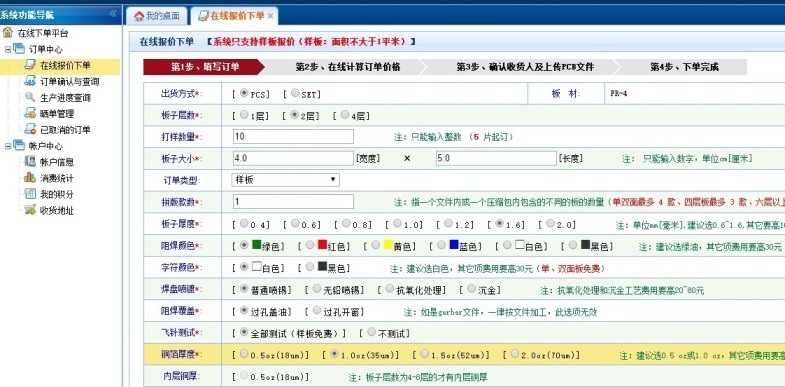Pick the blue 蓝色 solder mask swatch

[454, 245]
